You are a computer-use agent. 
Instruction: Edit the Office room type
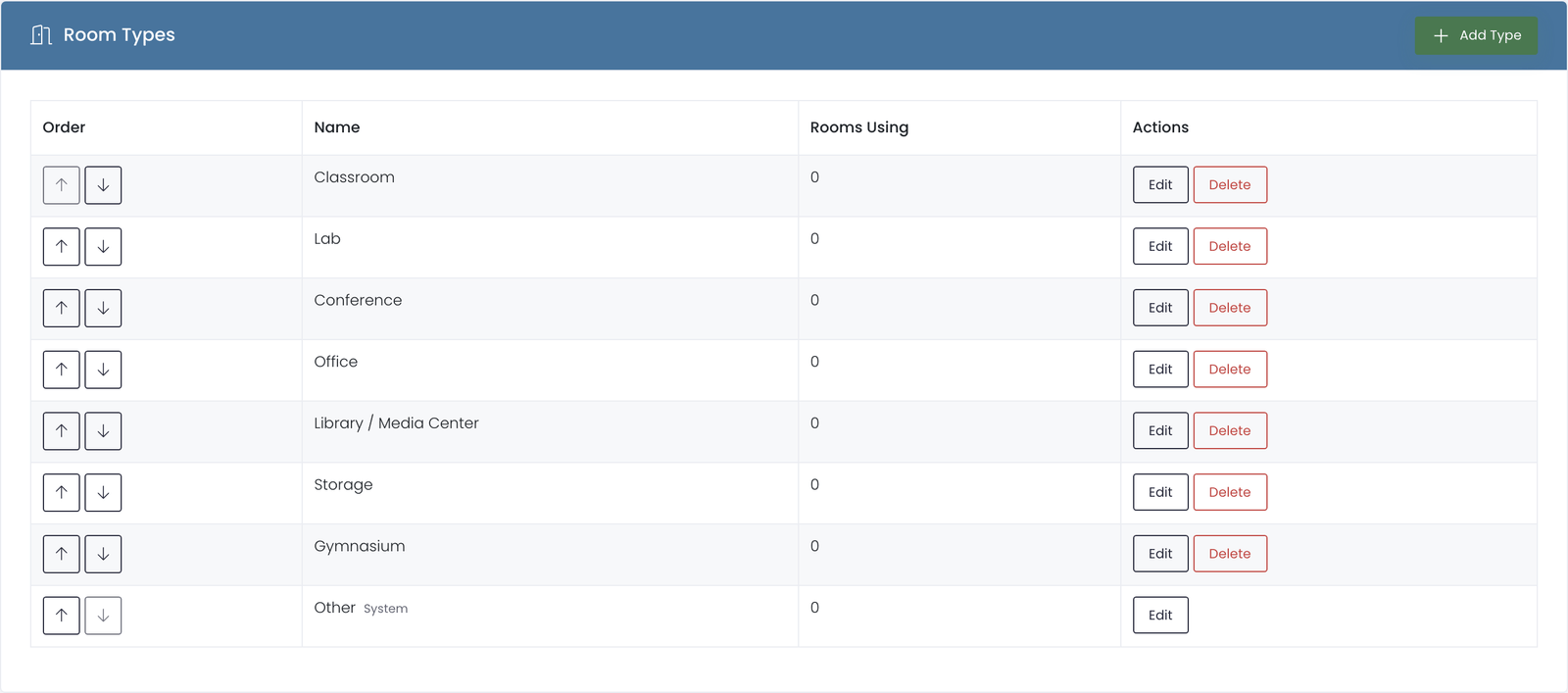click(1160, 370)
